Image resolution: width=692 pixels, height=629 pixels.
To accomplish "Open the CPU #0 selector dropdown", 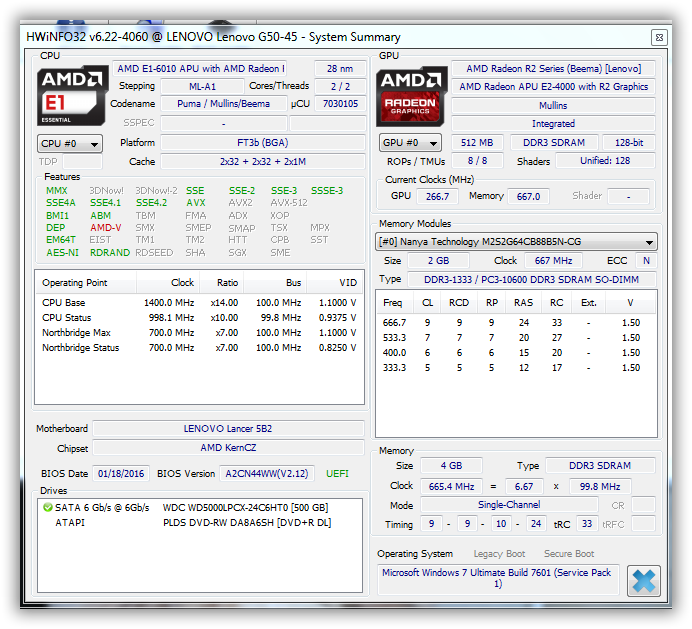I will (x=70, y=144).
